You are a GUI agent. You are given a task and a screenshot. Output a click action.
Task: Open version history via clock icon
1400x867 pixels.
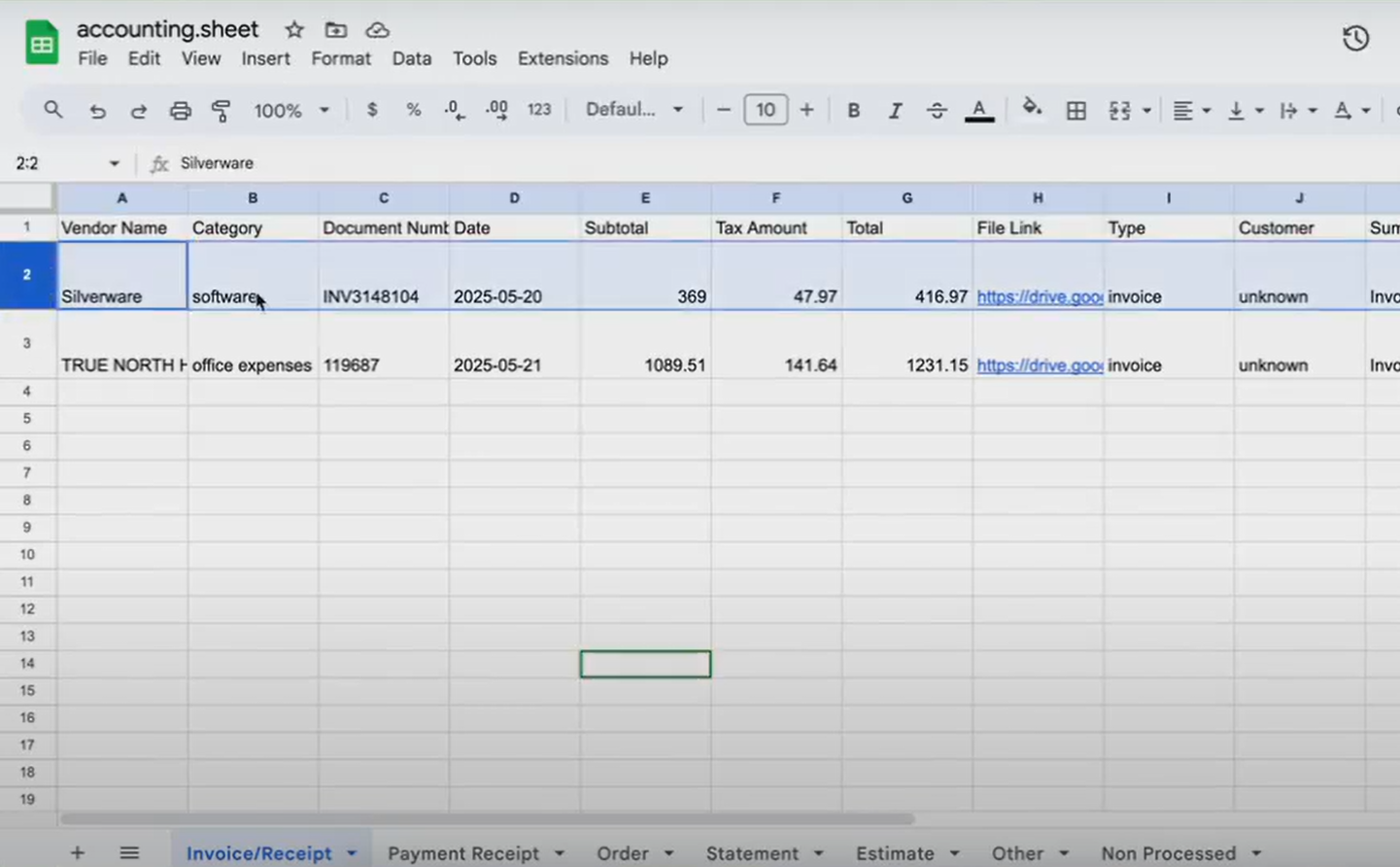pyautogui.click(x=1354, y=38)
